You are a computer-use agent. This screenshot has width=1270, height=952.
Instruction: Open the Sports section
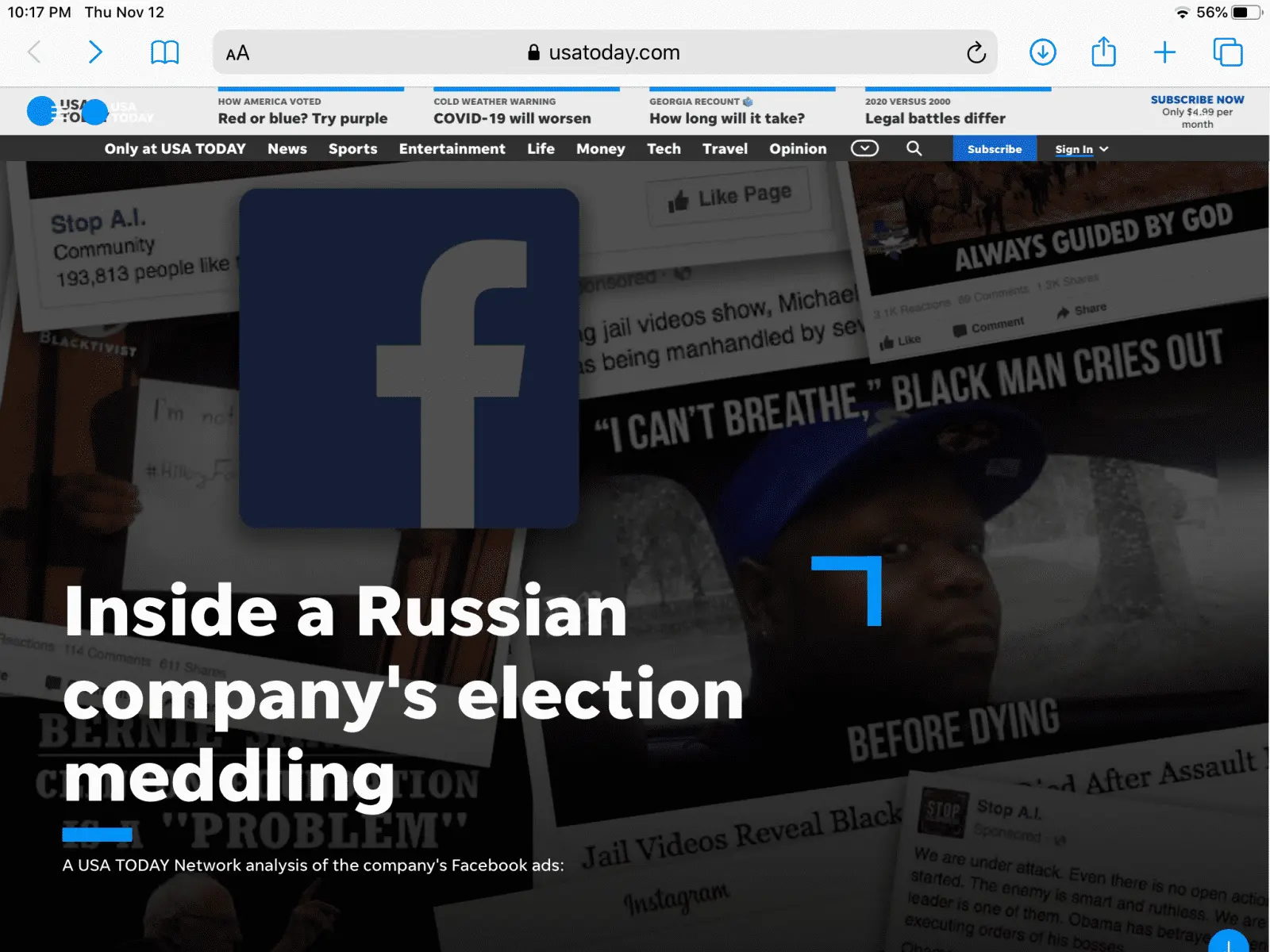[x=352, y=148]
